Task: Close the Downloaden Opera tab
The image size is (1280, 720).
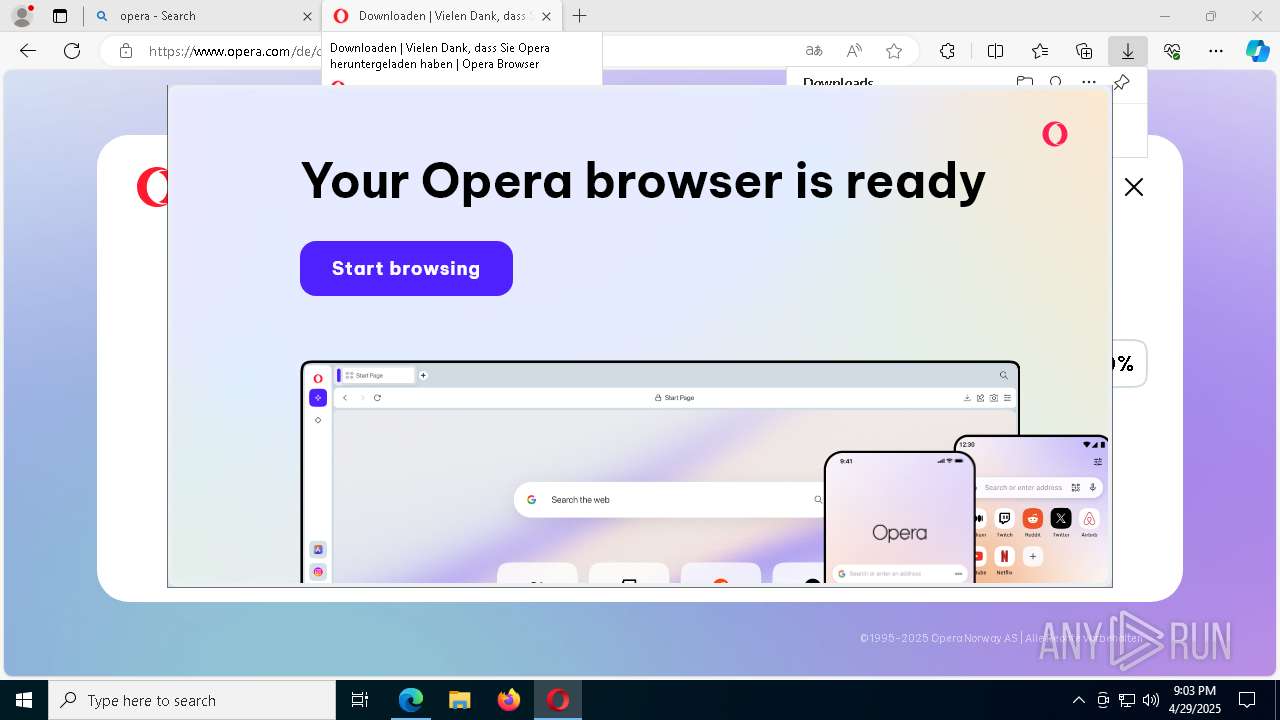Action: click(x=546, y=16)
